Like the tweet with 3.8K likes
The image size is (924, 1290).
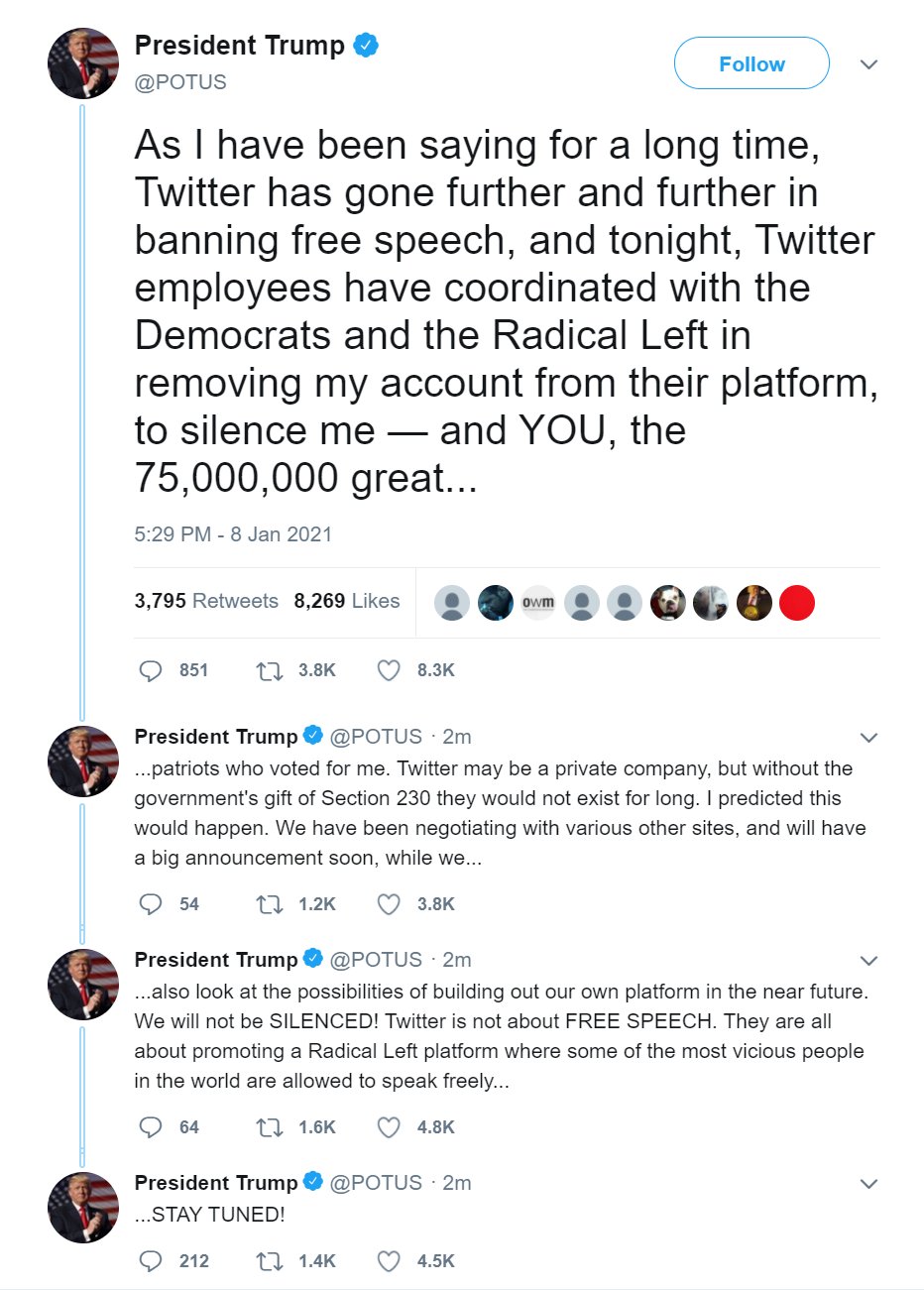click(389, 904)
